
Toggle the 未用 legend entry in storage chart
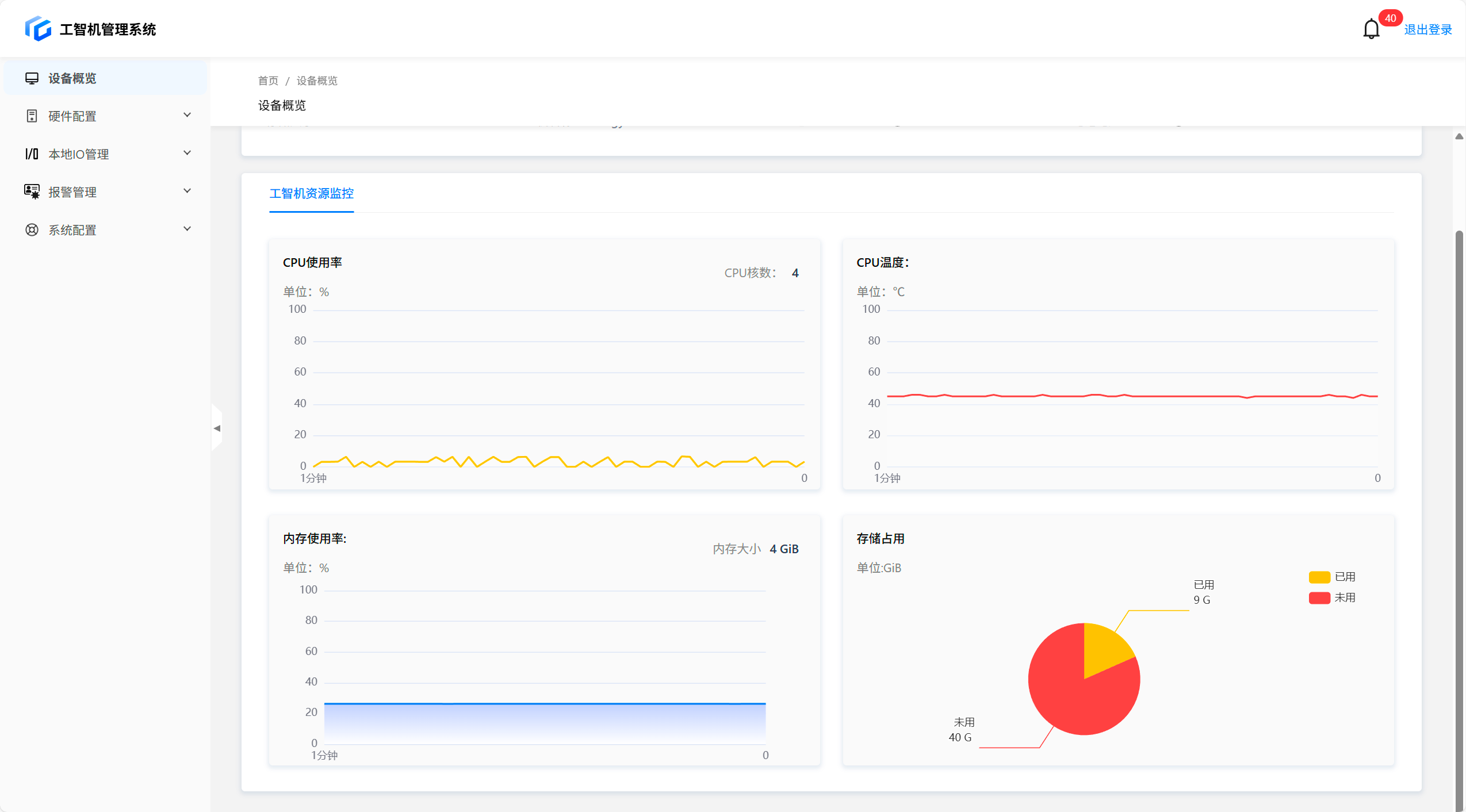pyautogui.click(x=1331, y=597)
